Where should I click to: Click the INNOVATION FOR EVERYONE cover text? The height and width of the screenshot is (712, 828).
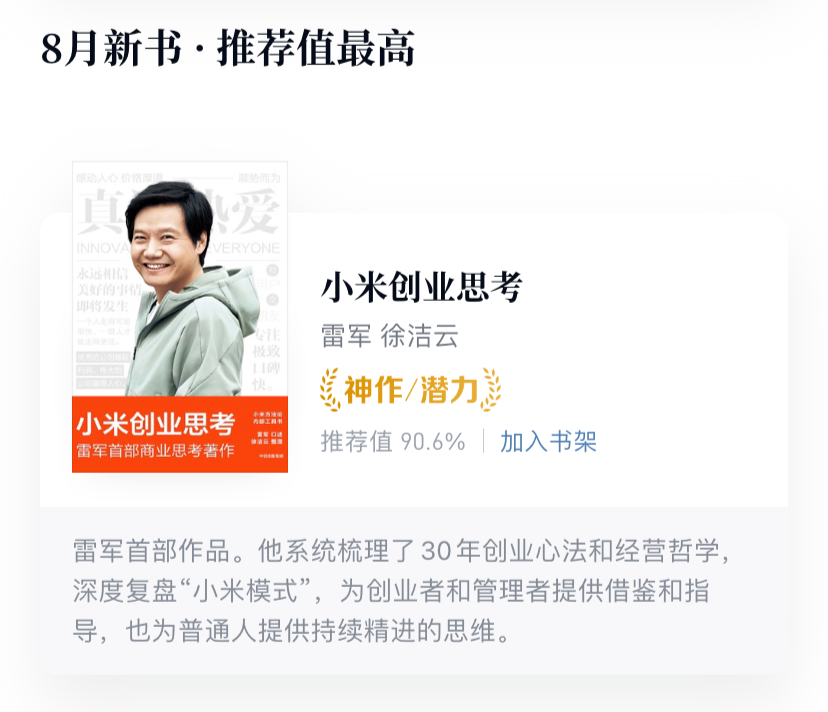[178, 248]
